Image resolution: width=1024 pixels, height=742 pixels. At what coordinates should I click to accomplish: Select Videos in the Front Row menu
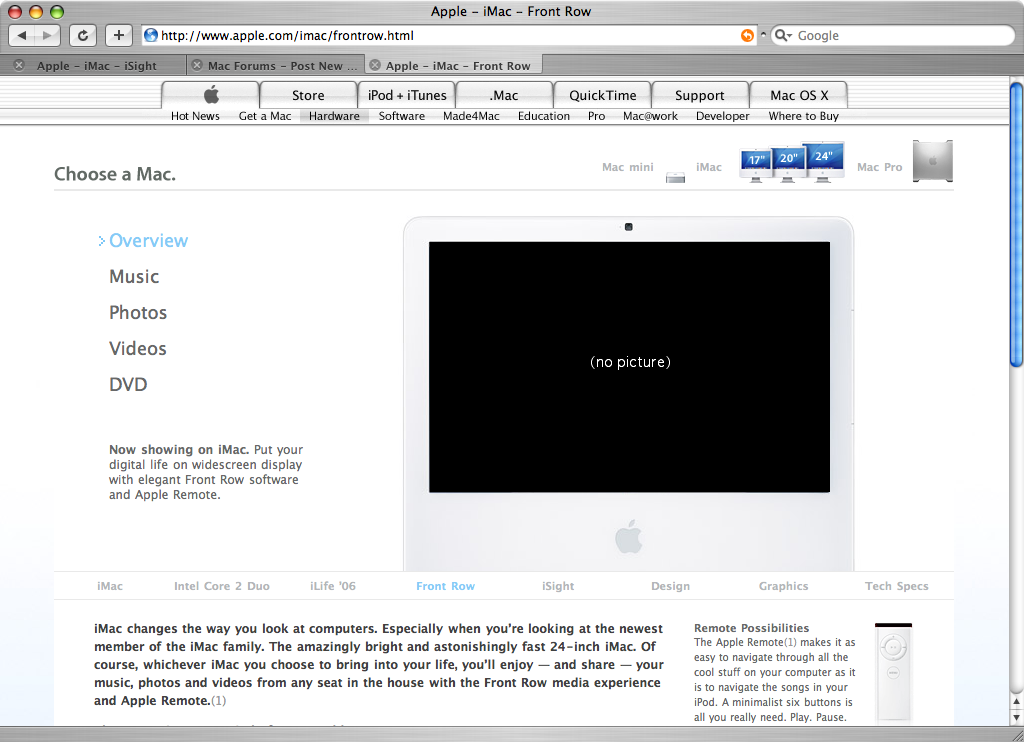pos(138,348)
